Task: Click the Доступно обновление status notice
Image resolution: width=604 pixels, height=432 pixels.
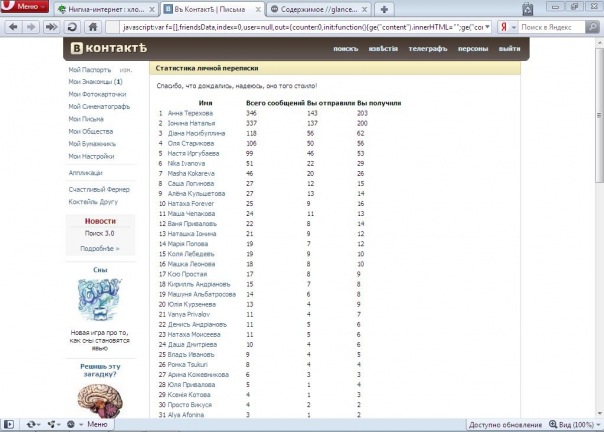Action: (505, 425)
